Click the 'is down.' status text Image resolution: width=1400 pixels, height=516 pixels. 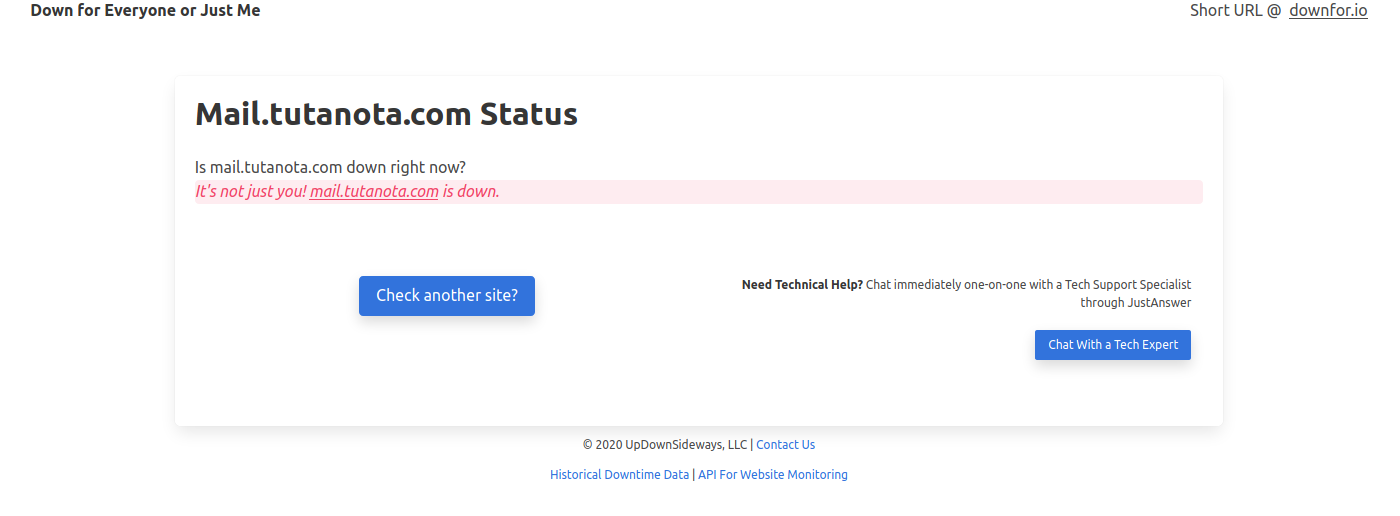tap(471, 191)
